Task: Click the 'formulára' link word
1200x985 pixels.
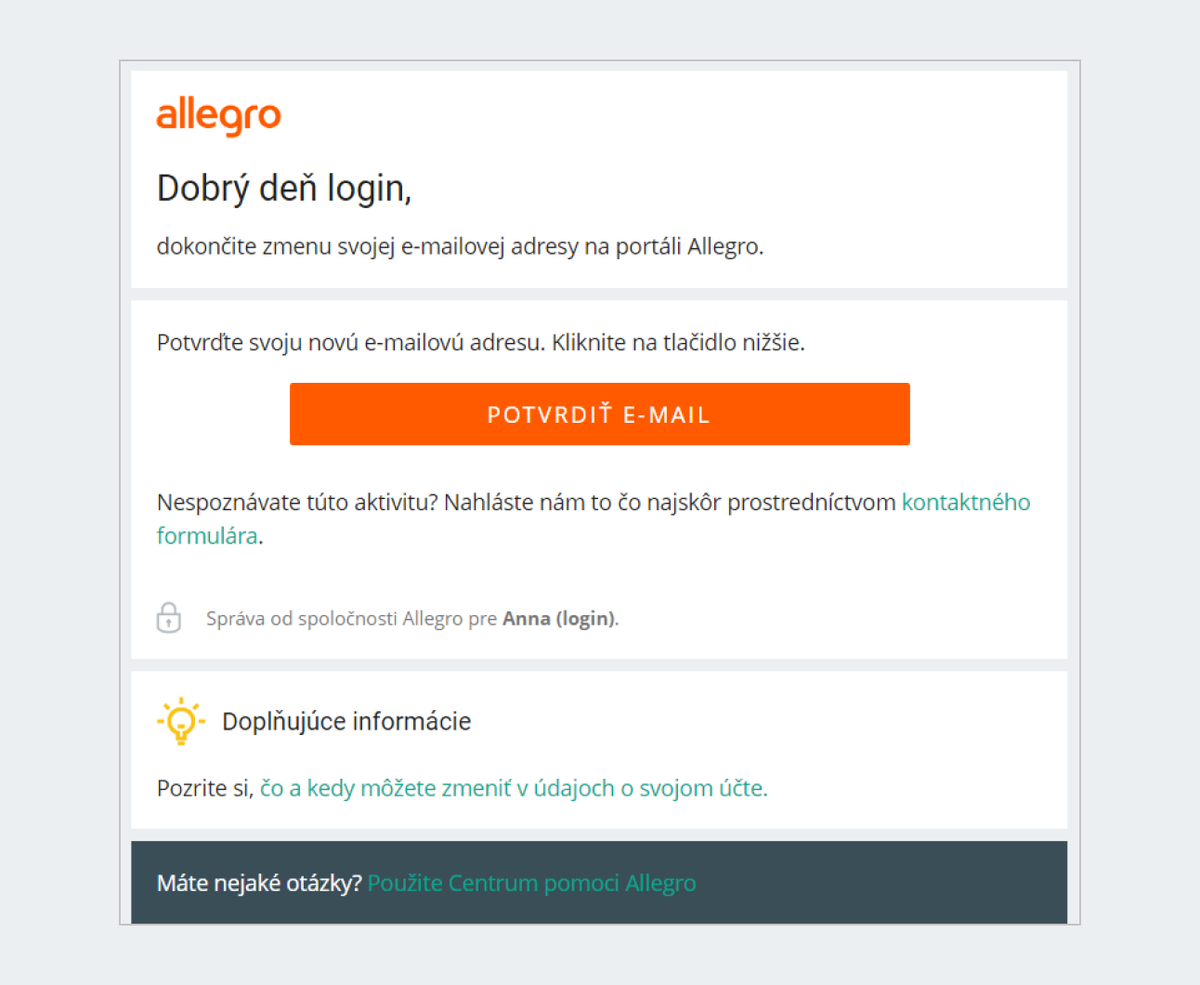Action: pyautogui.click(x=207, y=535)
